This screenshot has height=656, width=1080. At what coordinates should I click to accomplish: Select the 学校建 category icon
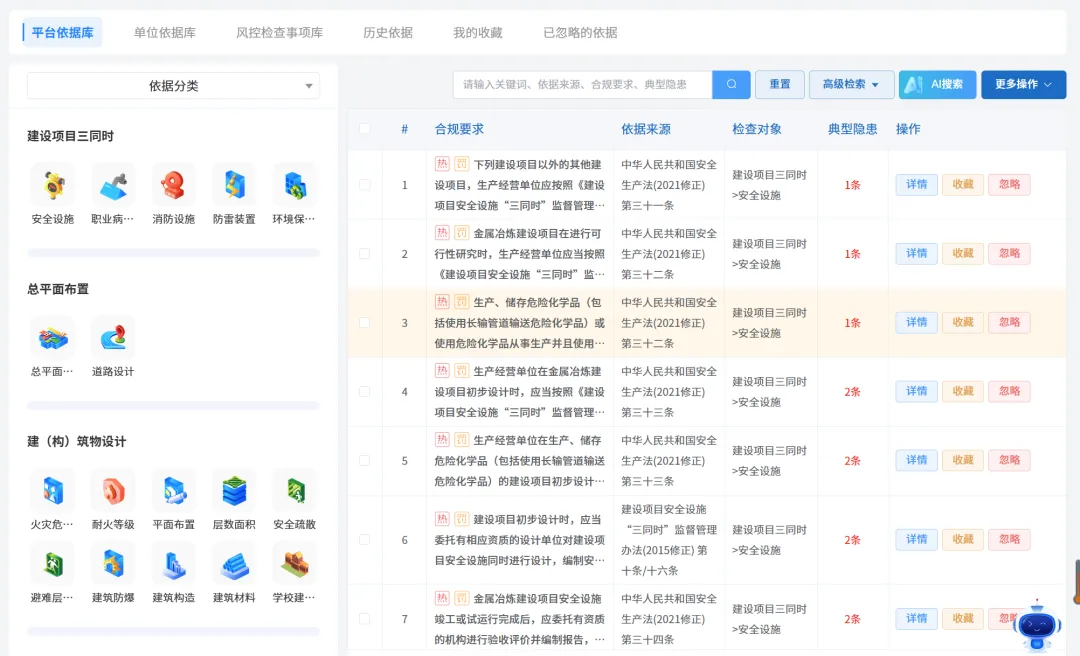(295, 564)
